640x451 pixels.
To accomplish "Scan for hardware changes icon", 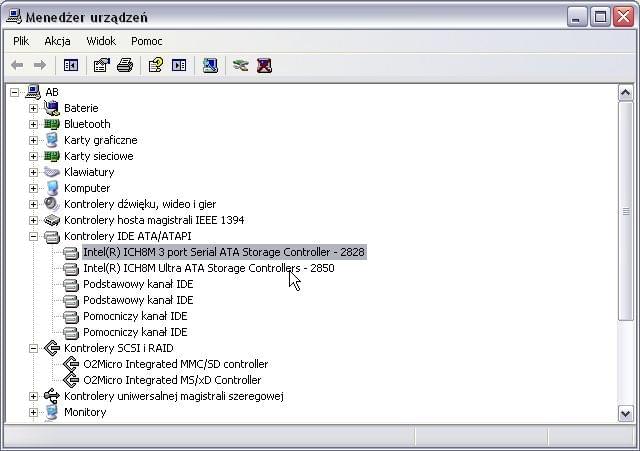I will point(210,65).
